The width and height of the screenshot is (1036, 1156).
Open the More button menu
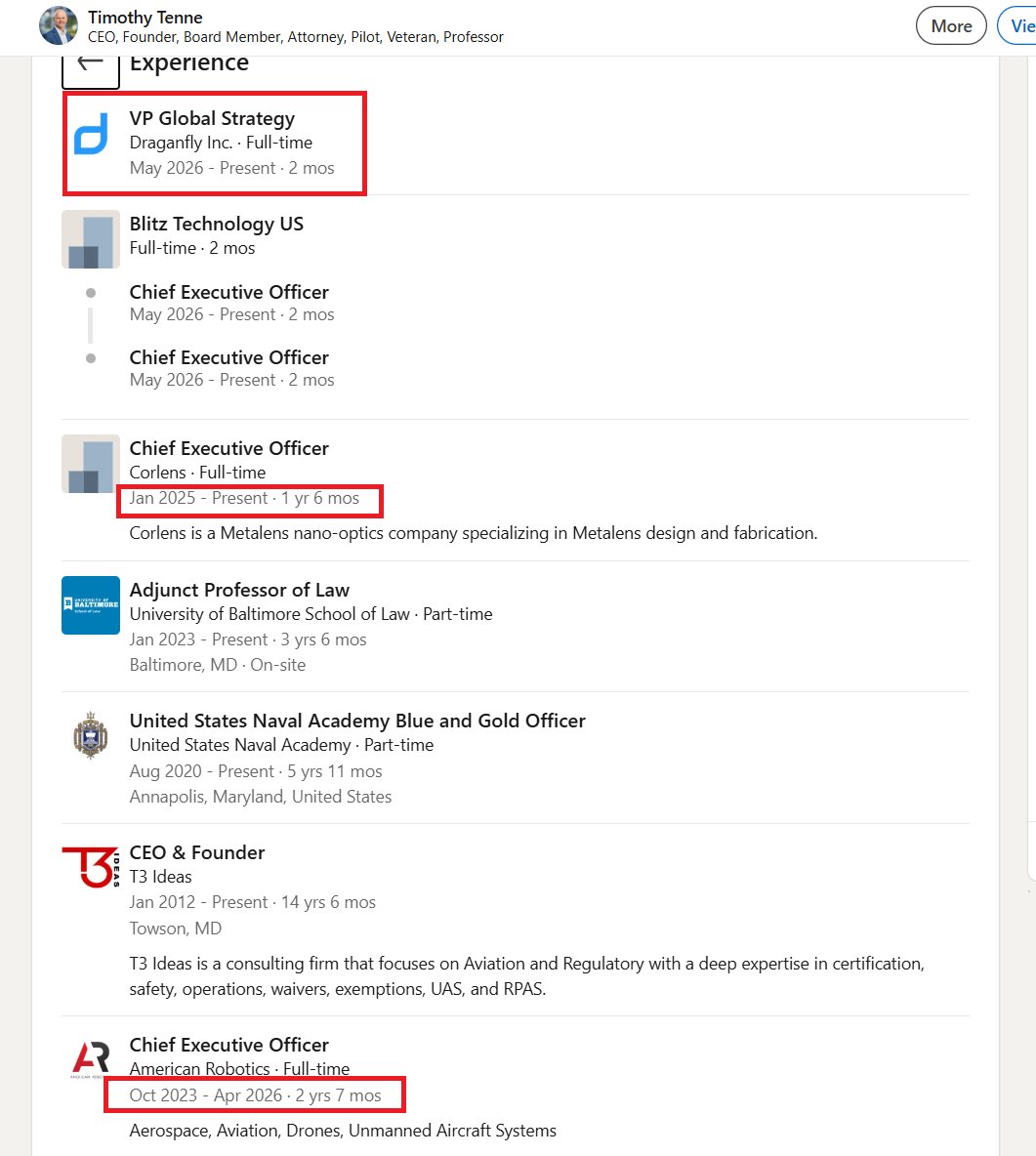click(951, 25)
